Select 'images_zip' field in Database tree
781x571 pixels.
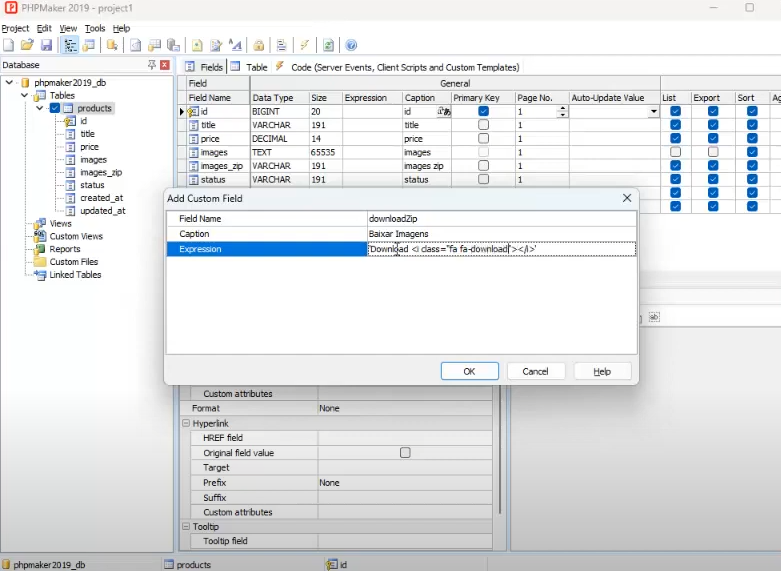coord(101,172)
